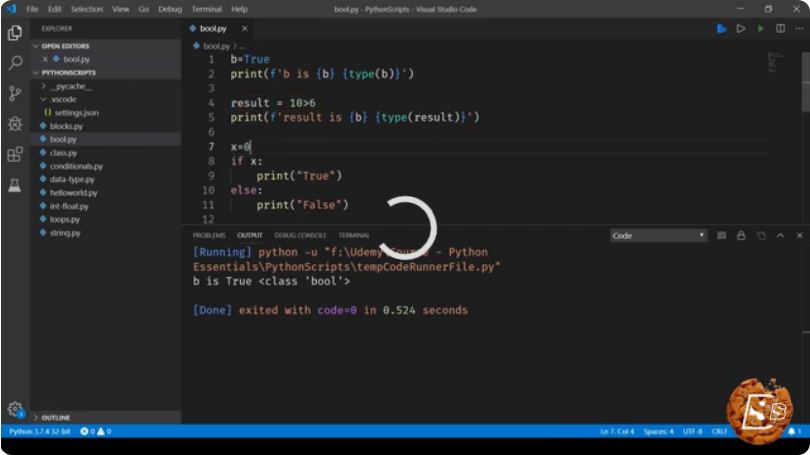The image size is (810, 455).
Task: Open conditionals.py in the explorer
Action: pos(76,166)
